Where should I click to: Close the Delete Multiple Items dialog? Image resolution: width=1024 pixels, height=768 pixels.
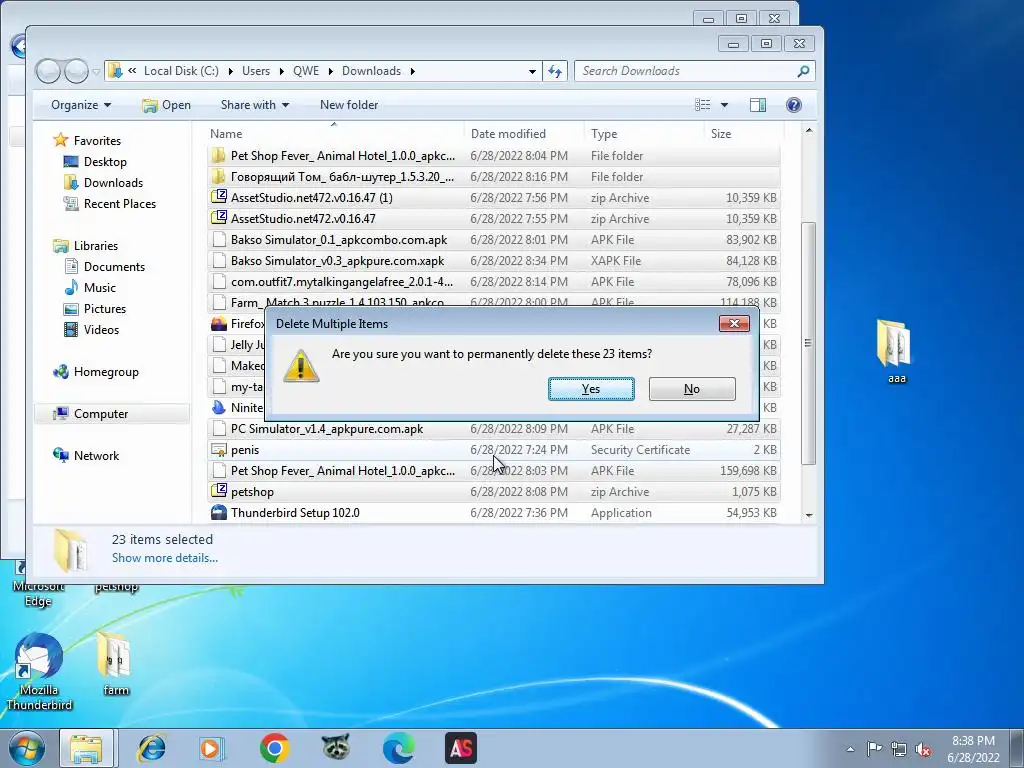[734, 323]
